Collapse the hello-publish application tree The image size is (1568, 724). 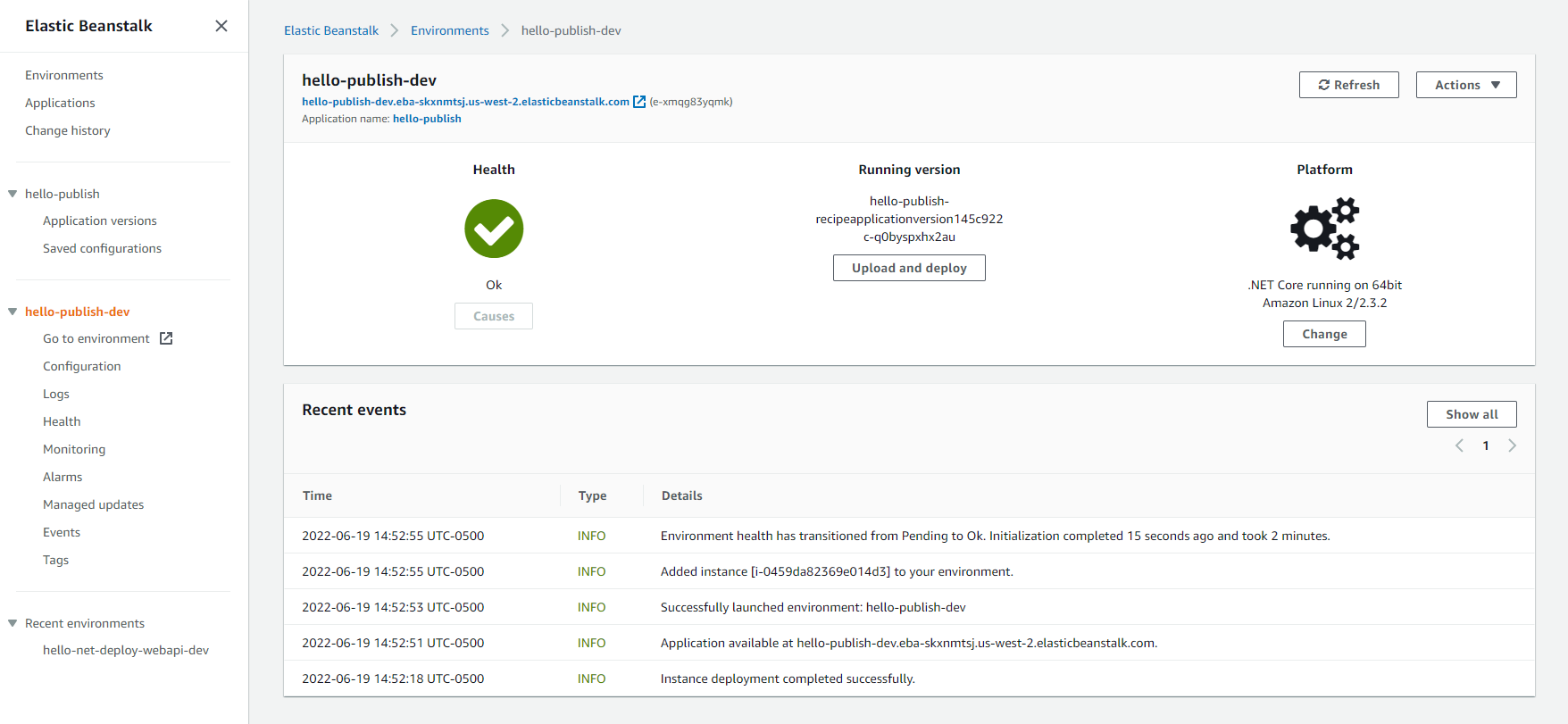pos(13,194)
